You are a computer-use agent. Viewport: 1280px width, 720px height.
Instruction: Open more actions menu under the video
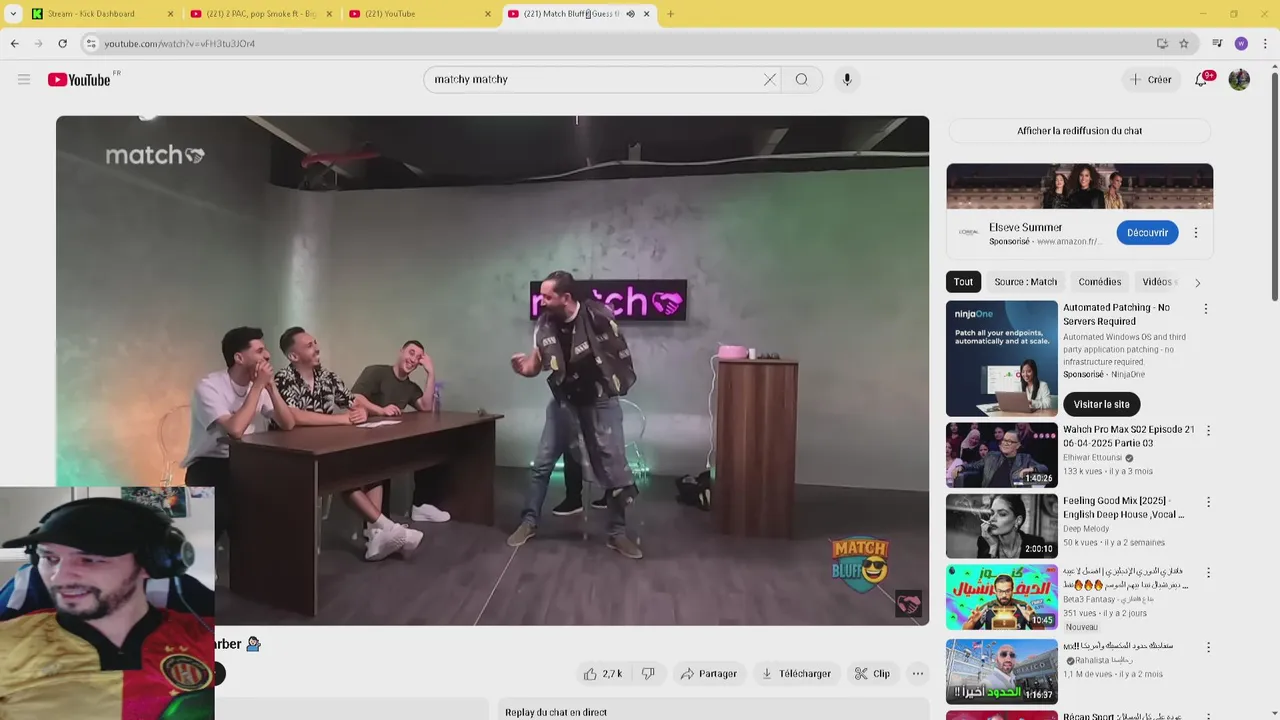point(917,674)
